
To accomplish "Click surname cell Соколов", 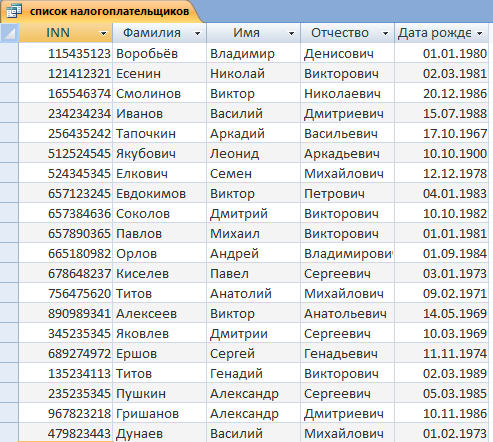I will (160, 213).
